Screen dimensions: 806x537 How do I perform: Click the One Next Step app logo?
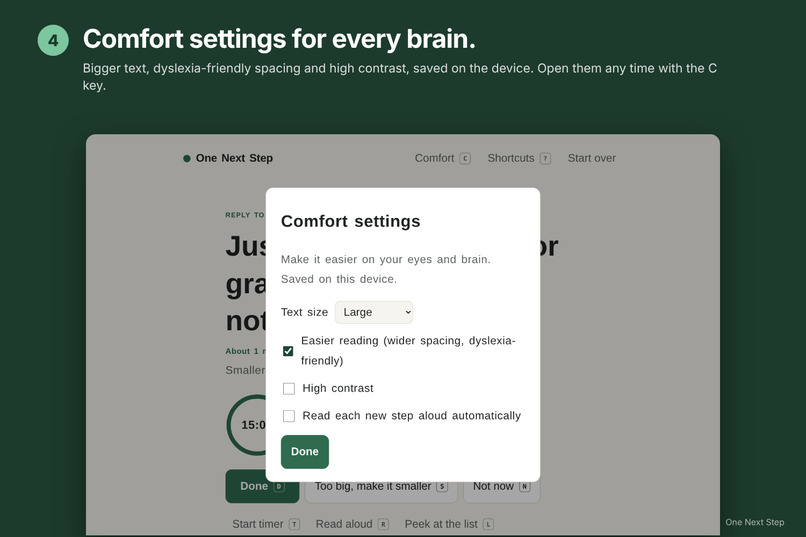(228, 158)
